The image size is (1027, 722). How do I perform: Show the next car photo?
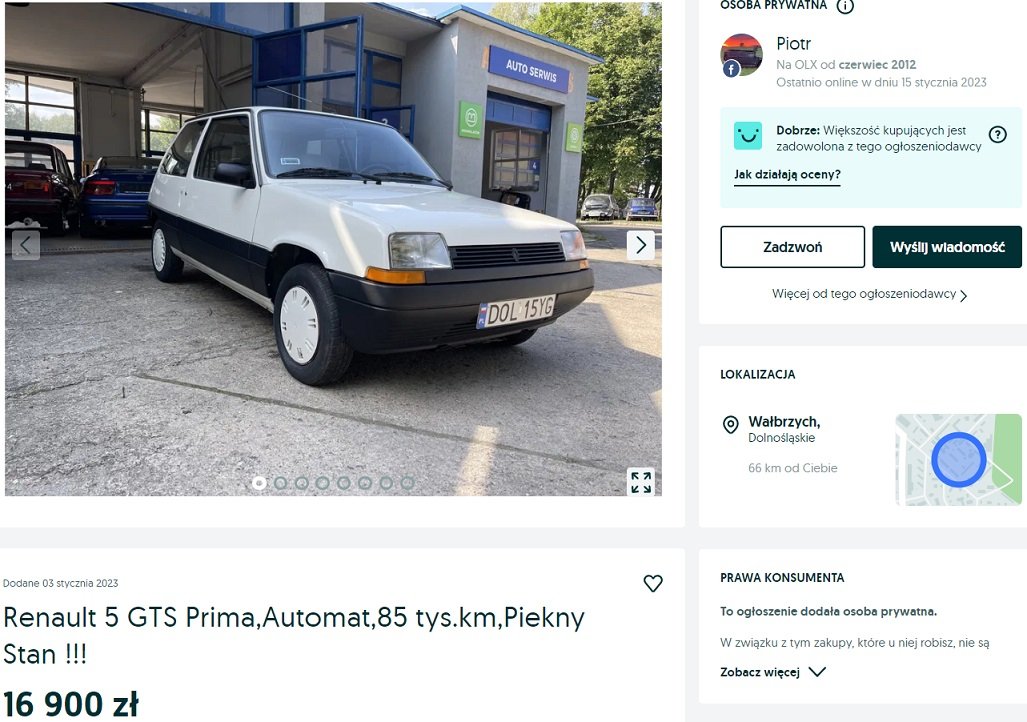coord(641,245)
